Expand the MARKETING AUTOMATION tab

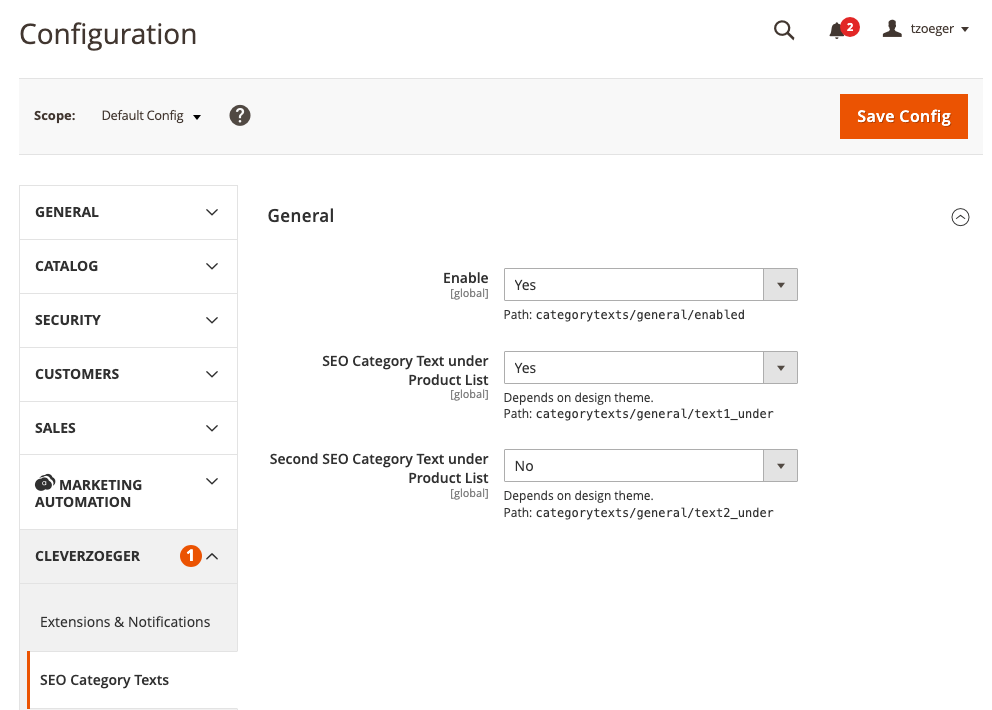pos(128,492)
